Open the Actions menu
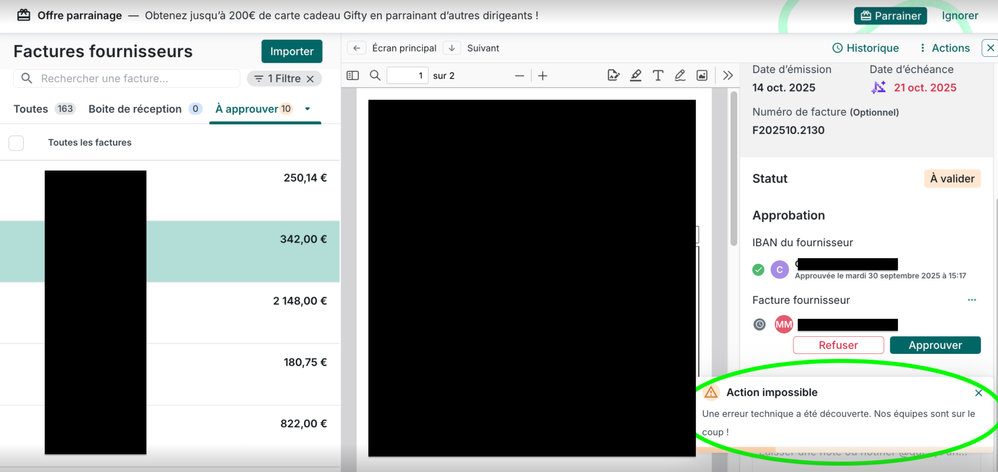 943,48
